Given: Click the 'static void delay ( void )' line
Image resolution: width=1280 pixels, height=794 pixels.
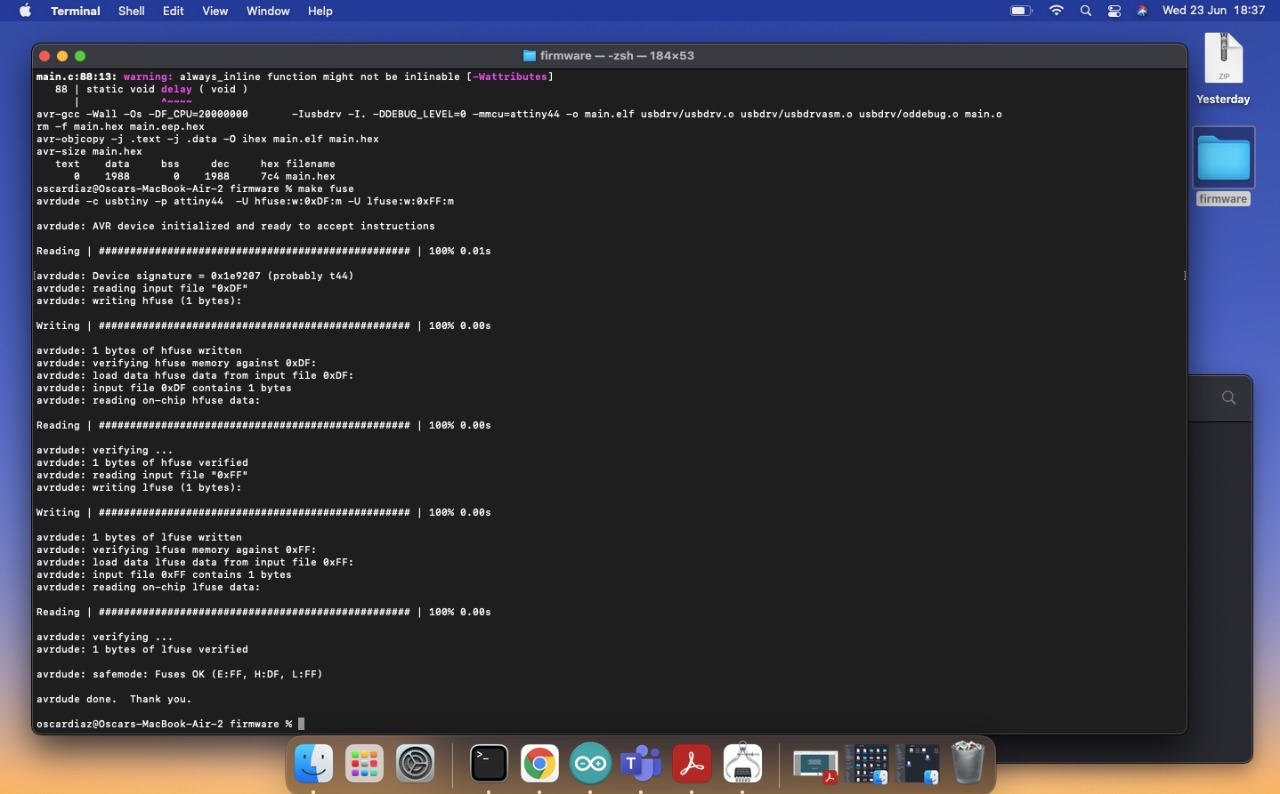Looking at the screenshot, I should pos(151,89).
